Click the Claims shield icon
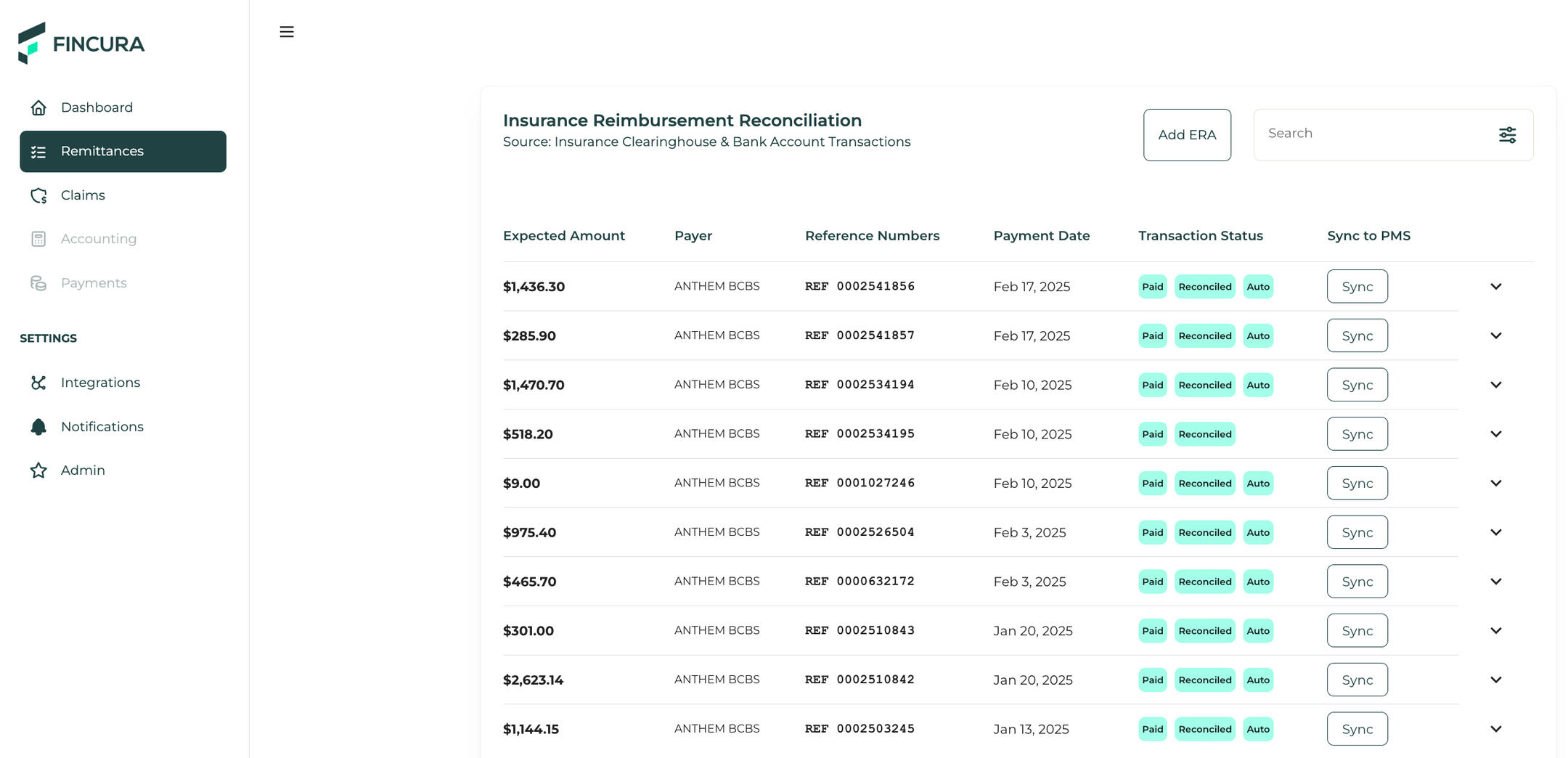 38,195
